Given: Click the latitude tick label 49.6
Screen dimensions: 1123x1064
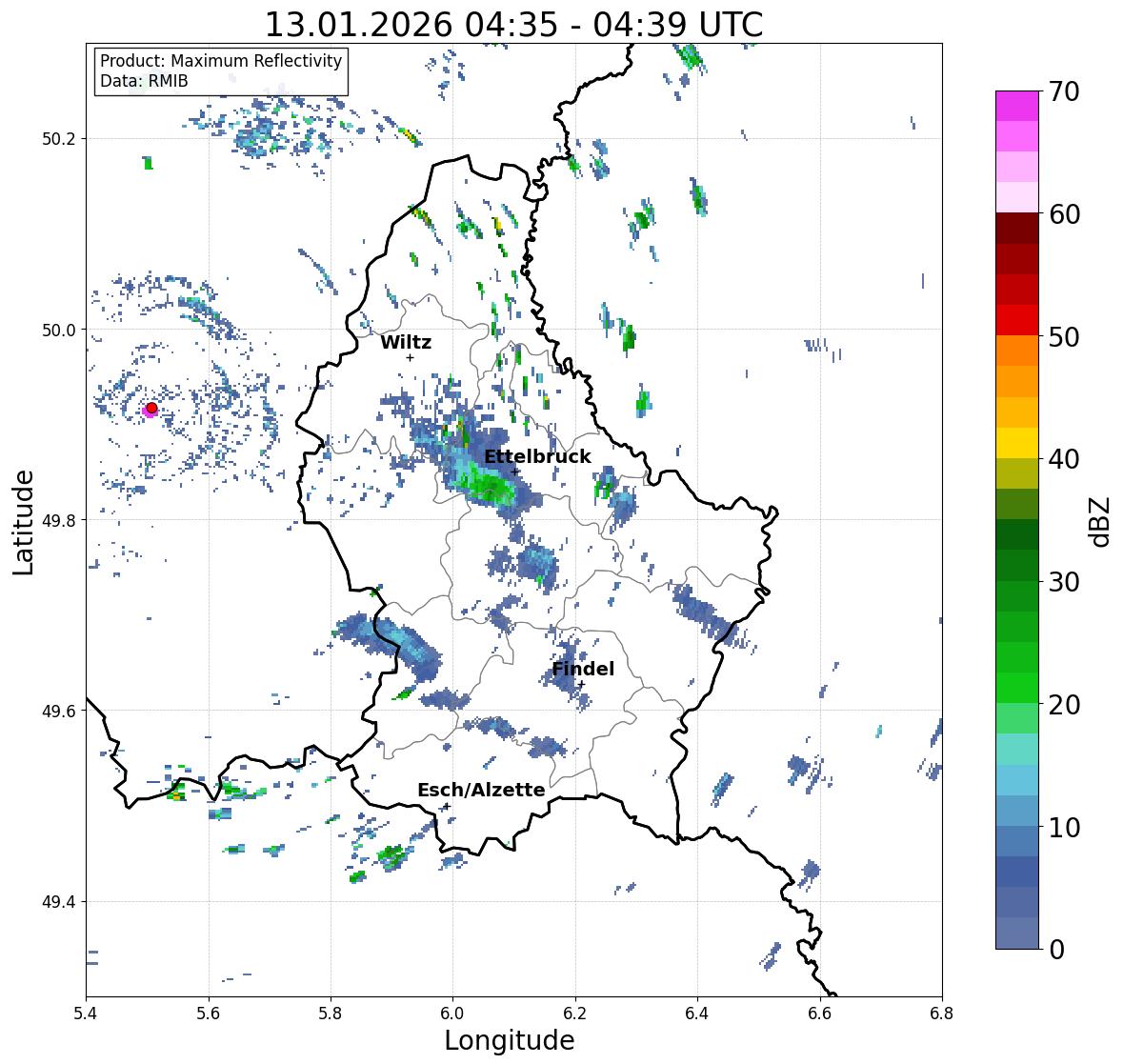Looking at the screenshot, I should (x=59, y=711).
